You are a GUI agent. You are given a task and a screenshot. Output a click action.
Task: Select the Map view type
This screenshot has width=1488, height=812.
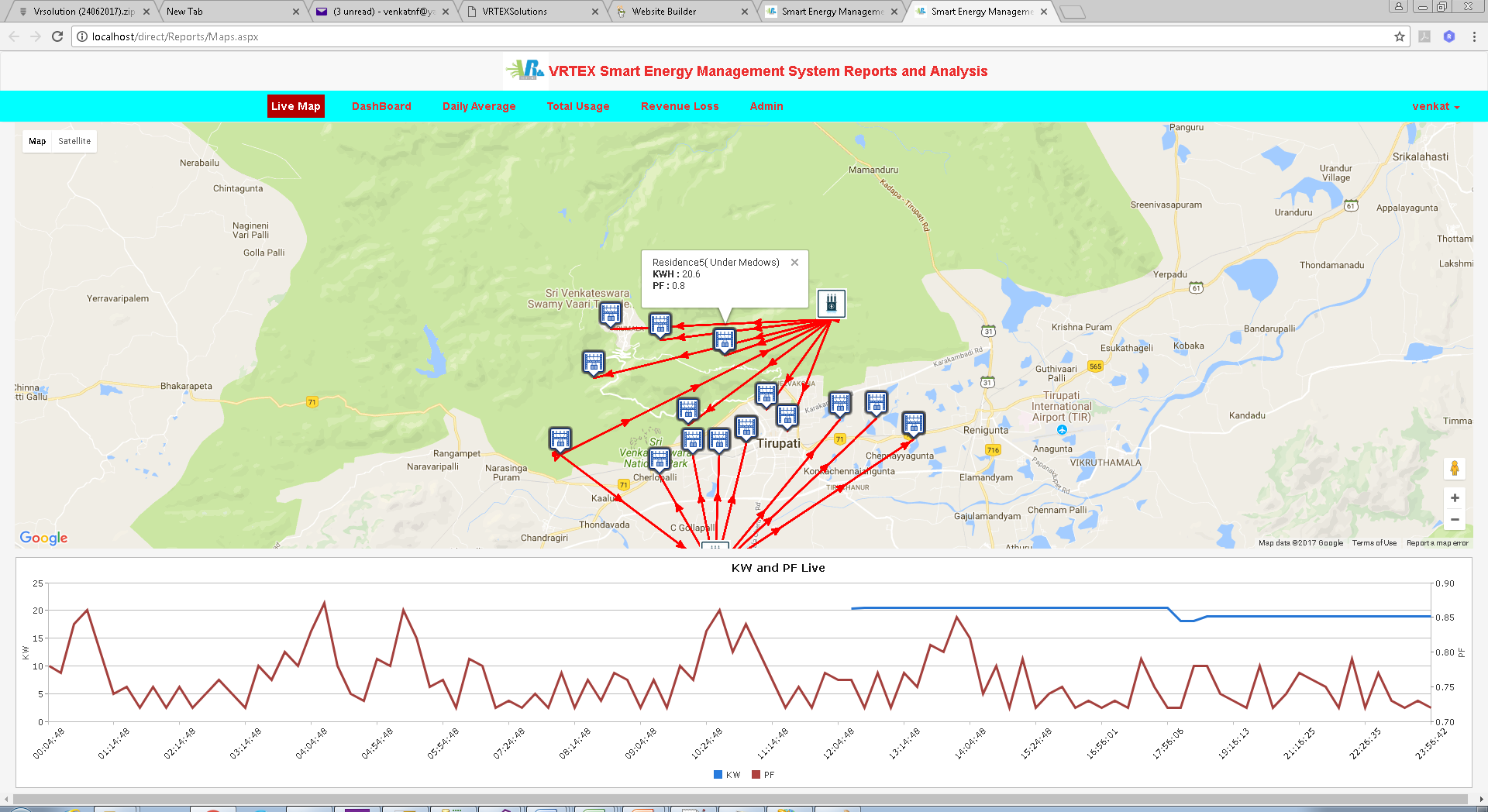click(x=37, y=141)
